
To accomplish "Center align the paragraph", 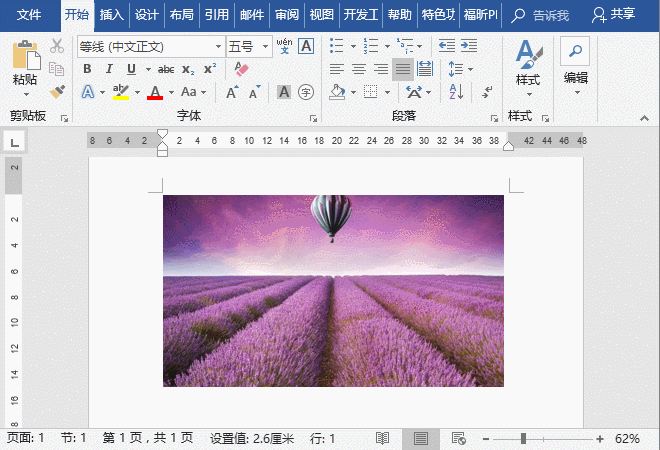I will tap(359, 69).
